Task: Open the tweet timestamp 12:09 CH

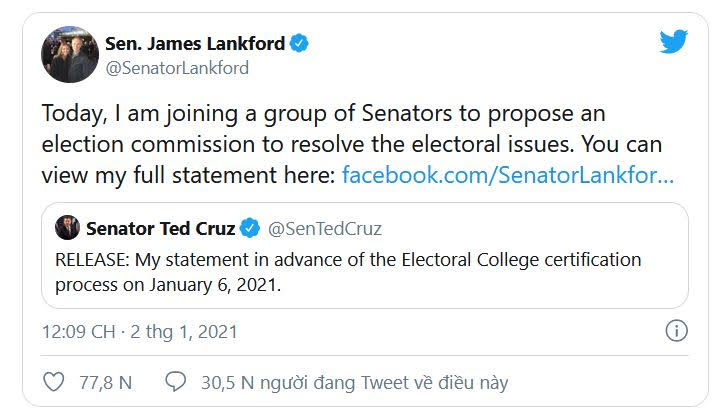Action: 78,332
